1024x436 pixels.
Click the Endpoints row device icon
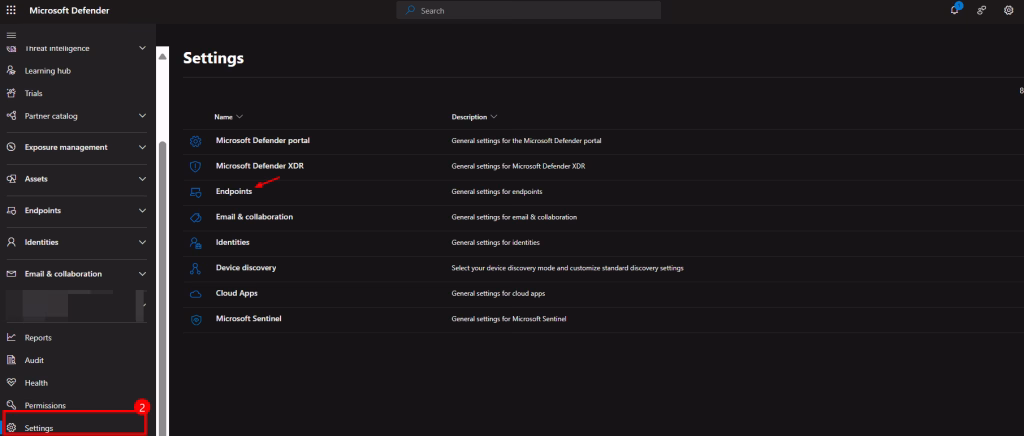[195, 192]
